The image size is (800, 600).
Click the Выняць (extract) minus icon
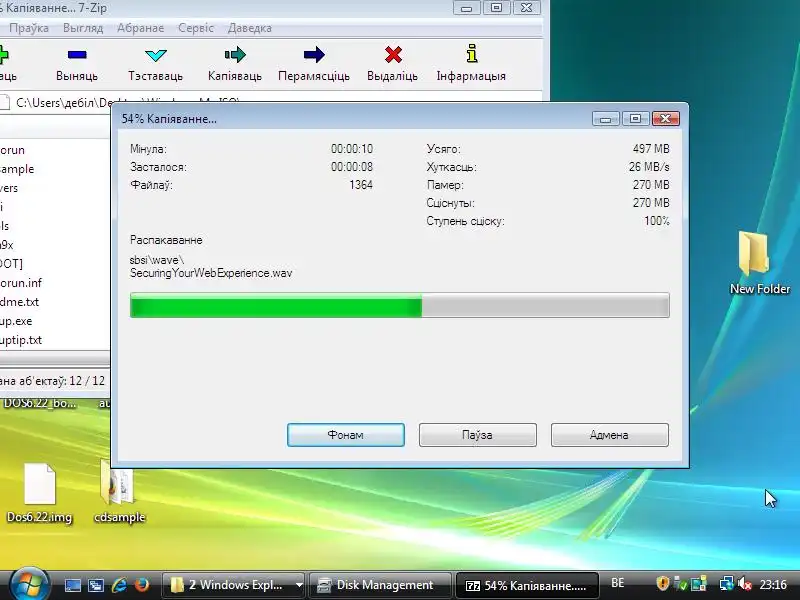point(77,55)
